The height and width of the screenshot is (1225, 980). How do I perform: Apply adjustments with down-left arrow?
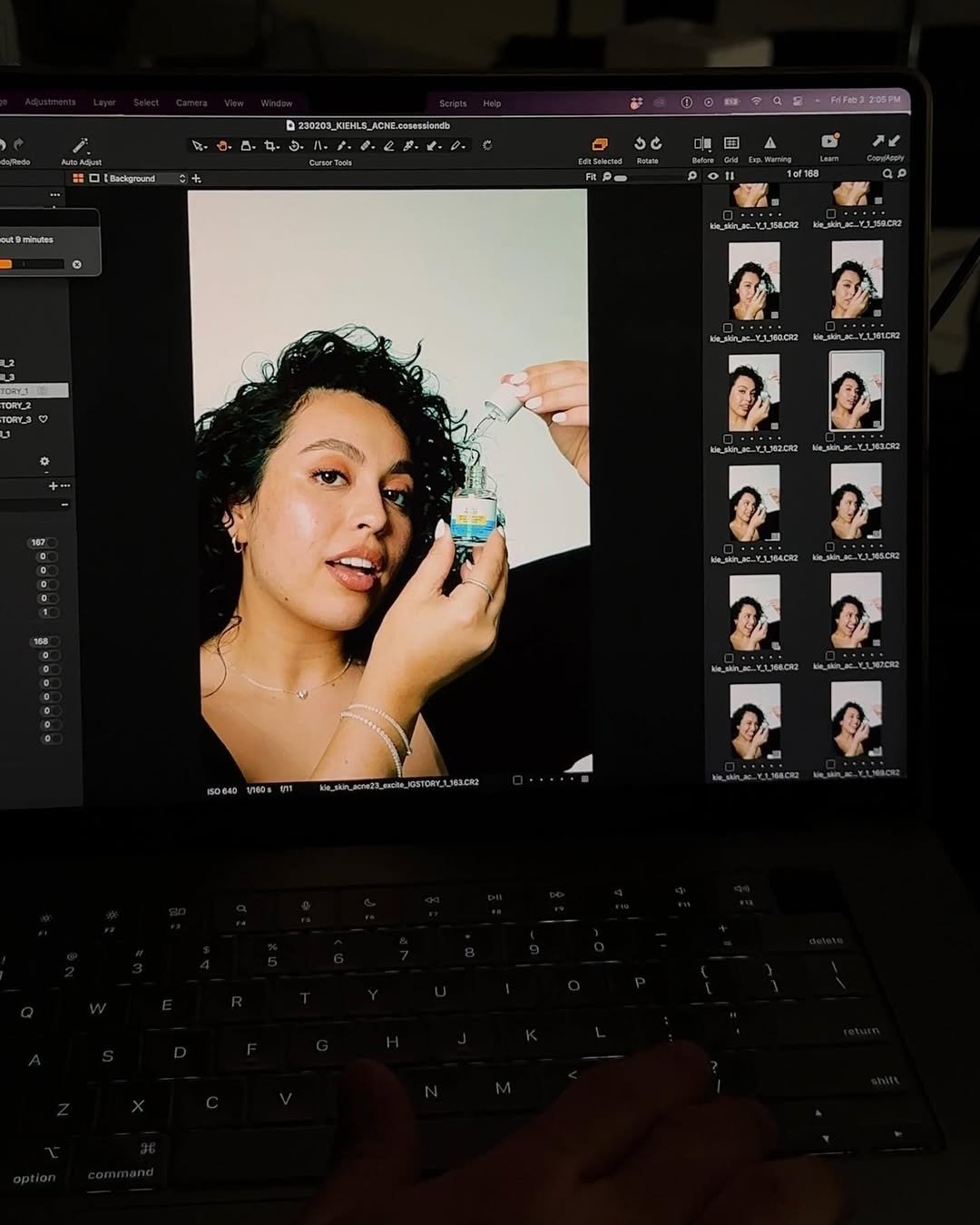(894, 141)
